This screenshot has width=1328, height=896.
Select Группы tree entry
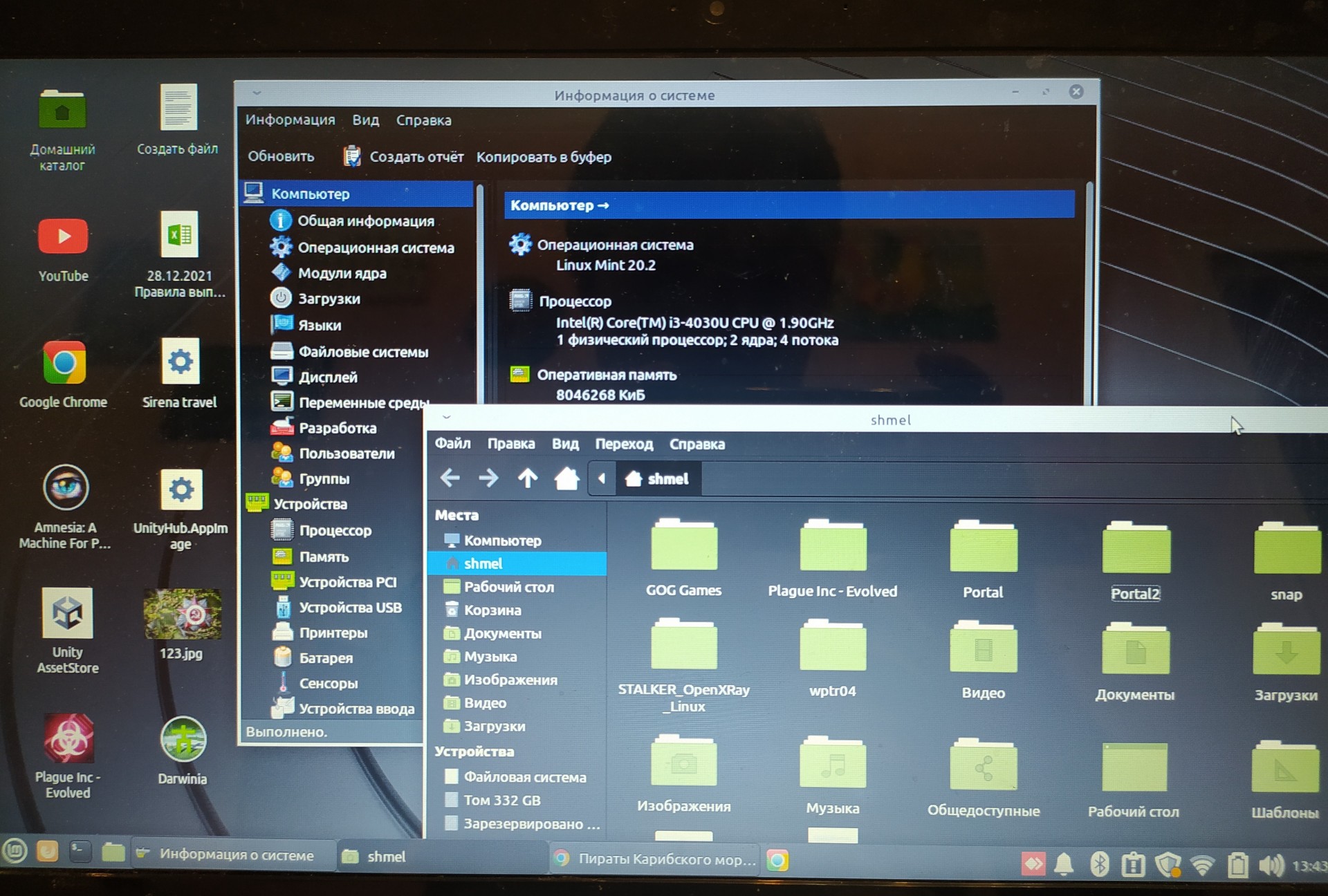[x=311, y=478]
